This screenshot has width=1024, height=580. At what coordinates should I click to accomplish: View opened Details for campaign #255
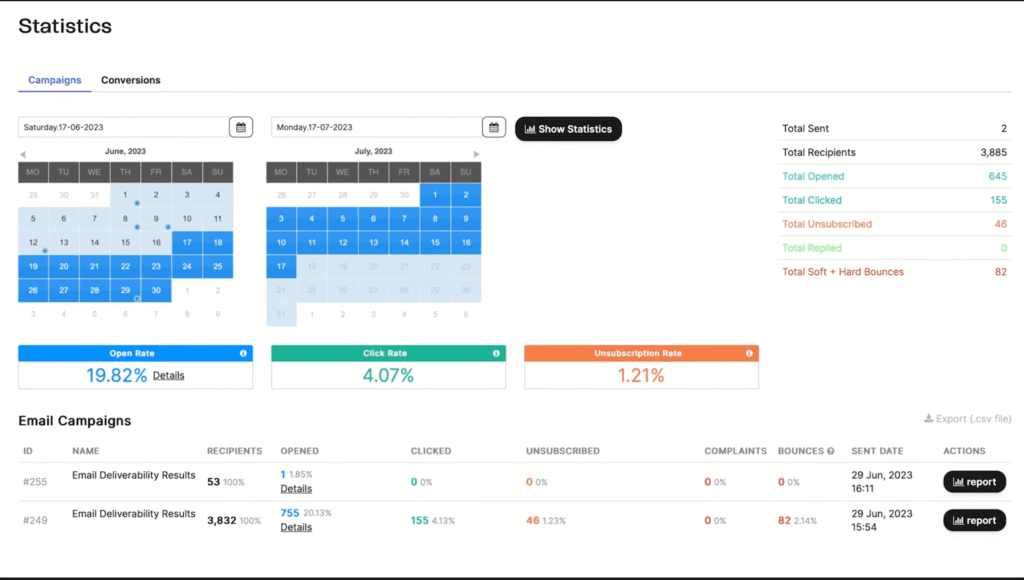pos(296,489)
